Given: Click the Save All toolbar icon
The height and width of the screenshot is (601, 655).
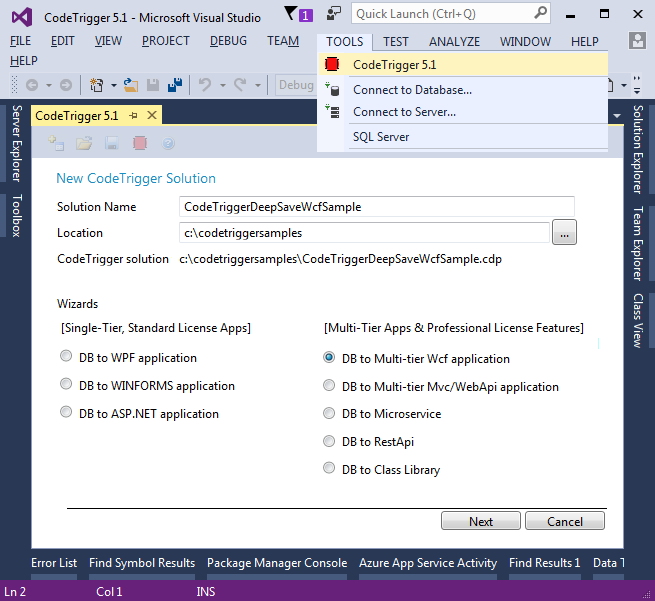Looking at the screenshot, I should (x=174, y=86).
